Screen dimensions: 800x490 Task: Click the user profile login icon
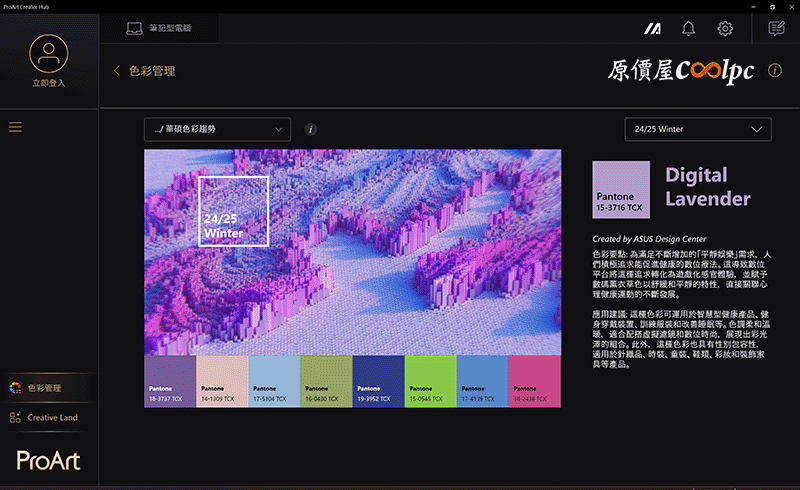pos(48,54)
